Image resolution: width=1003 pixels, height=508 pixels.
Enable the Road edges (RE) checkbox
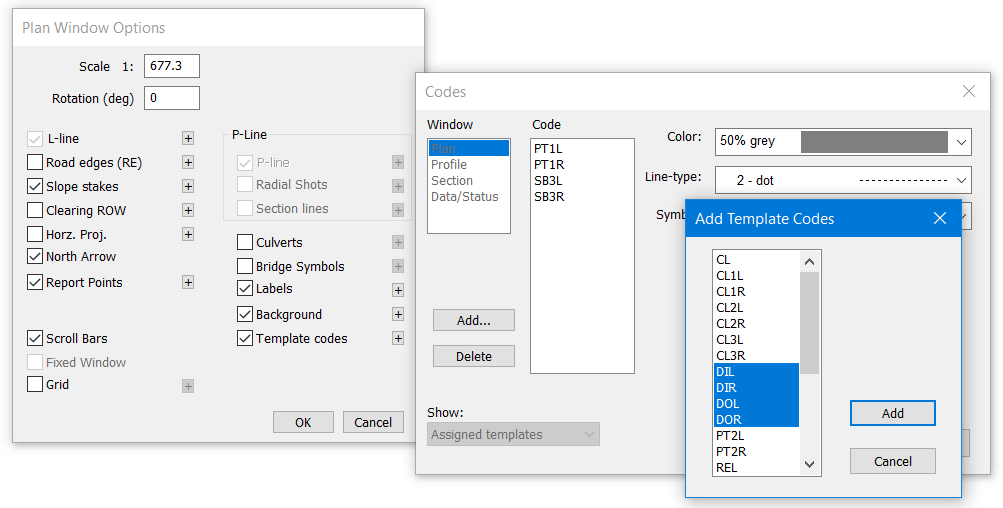[x=36, y=162]
